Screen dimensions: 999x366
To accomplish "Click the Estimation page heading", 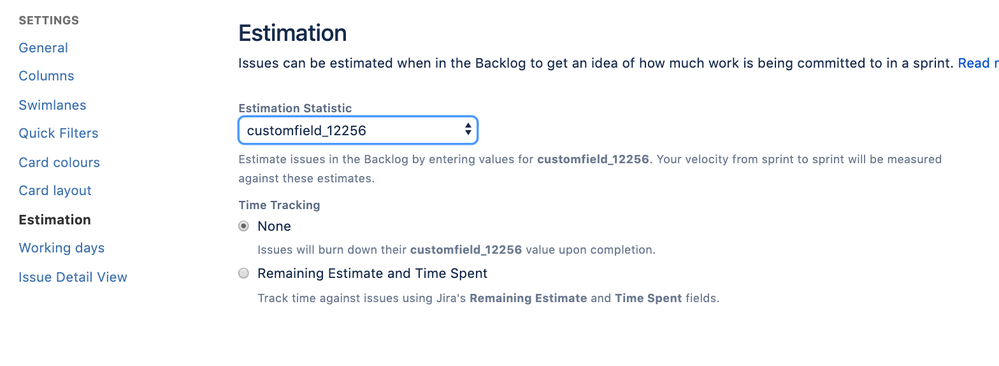I will (292, 33).
